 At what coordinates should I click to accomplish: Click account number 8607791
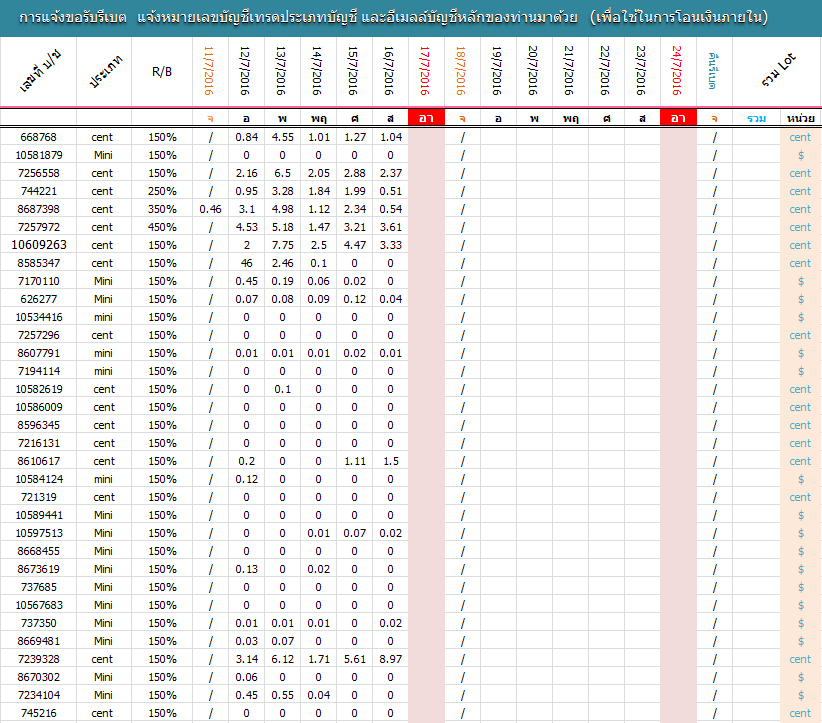coord(38,353)
